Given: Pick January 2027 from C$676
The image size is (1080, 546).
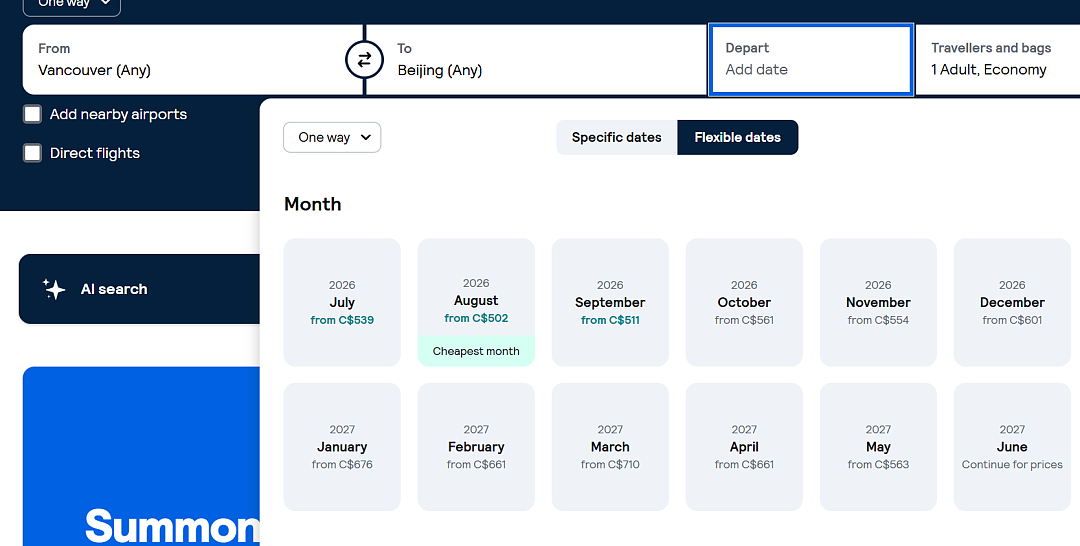Looking at the screenshot, I should pos(342,447).
